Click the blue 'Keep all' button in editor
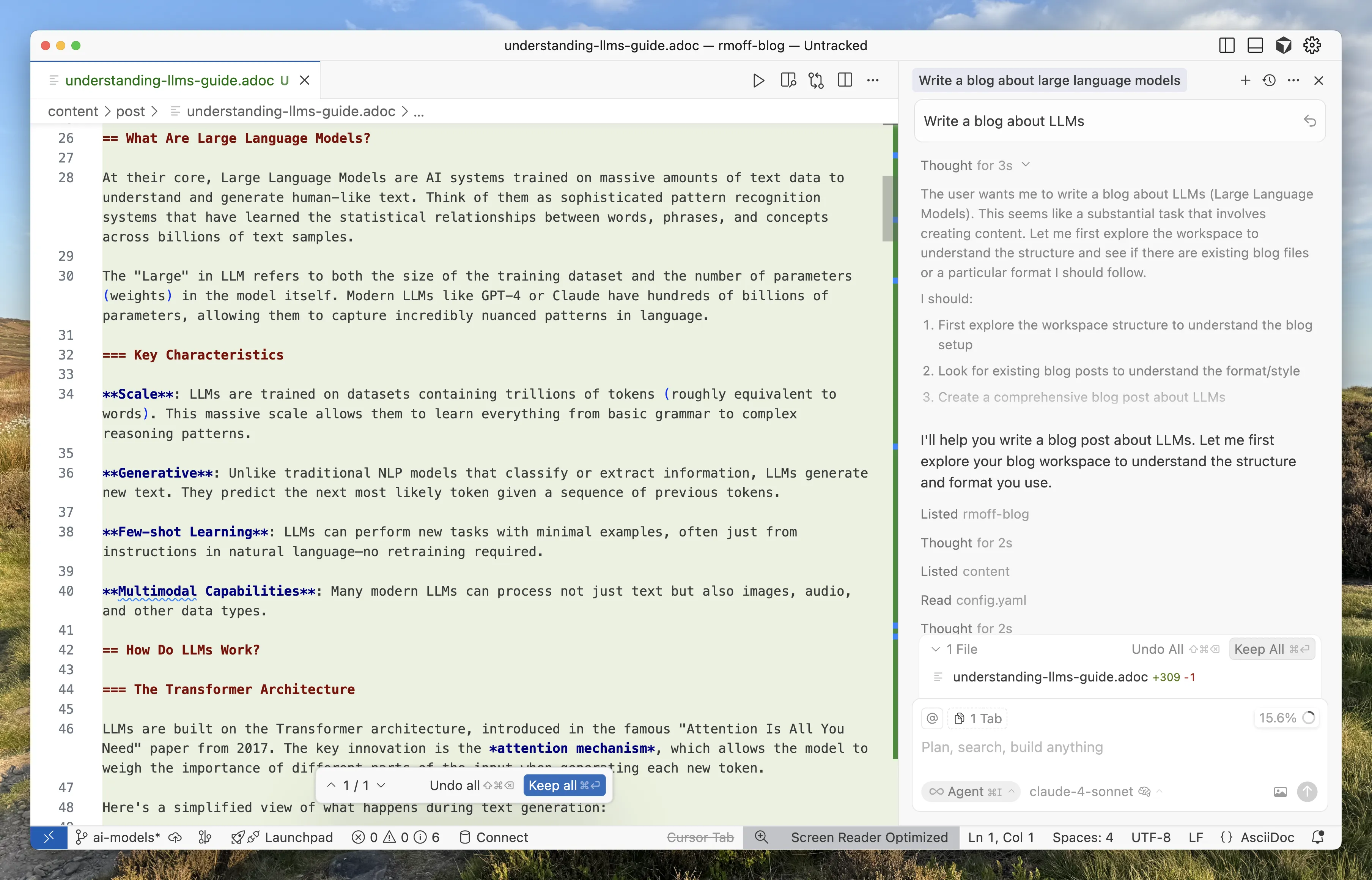Screen dimensions: 1372x880 563,785
